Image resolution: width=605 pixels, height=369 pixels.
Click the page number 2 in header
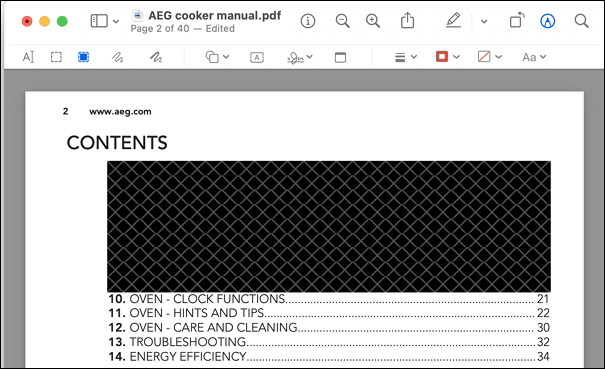[x=66, y=111]
